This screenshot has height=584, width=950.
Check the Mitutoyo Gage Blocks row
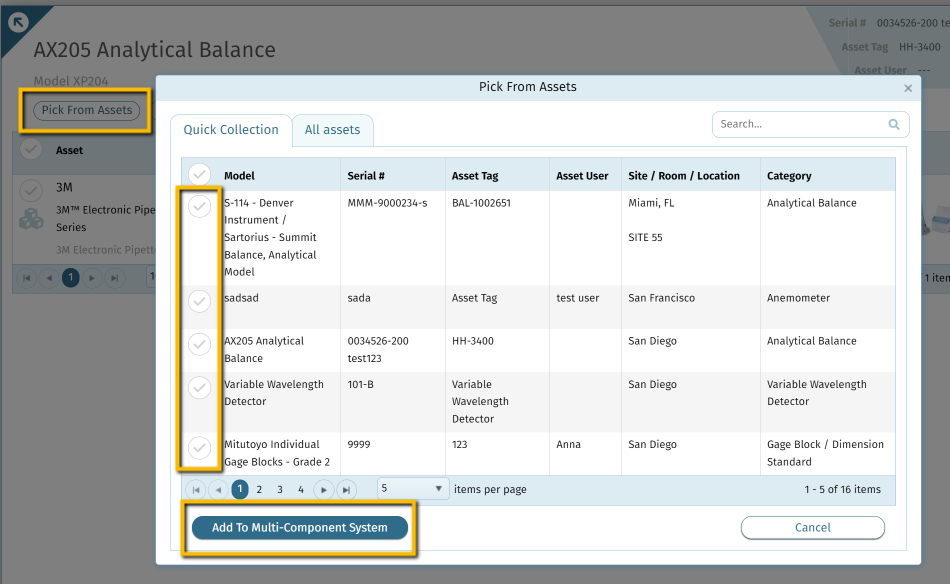tap(199, 448)
